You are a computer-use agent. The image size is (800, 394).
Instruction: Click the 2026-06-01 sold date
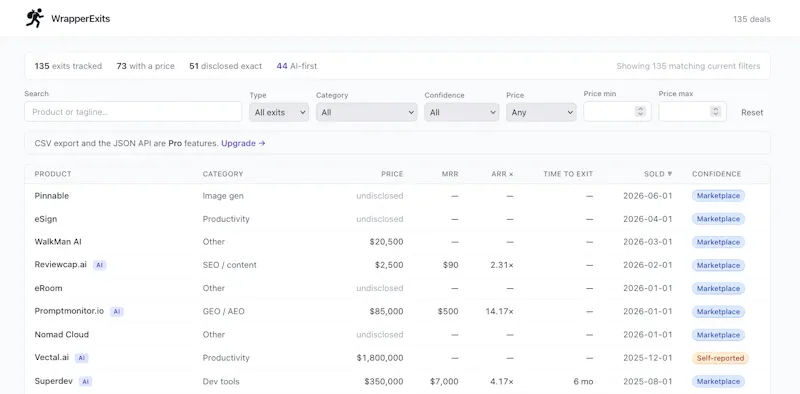click(x=647, y=195)
